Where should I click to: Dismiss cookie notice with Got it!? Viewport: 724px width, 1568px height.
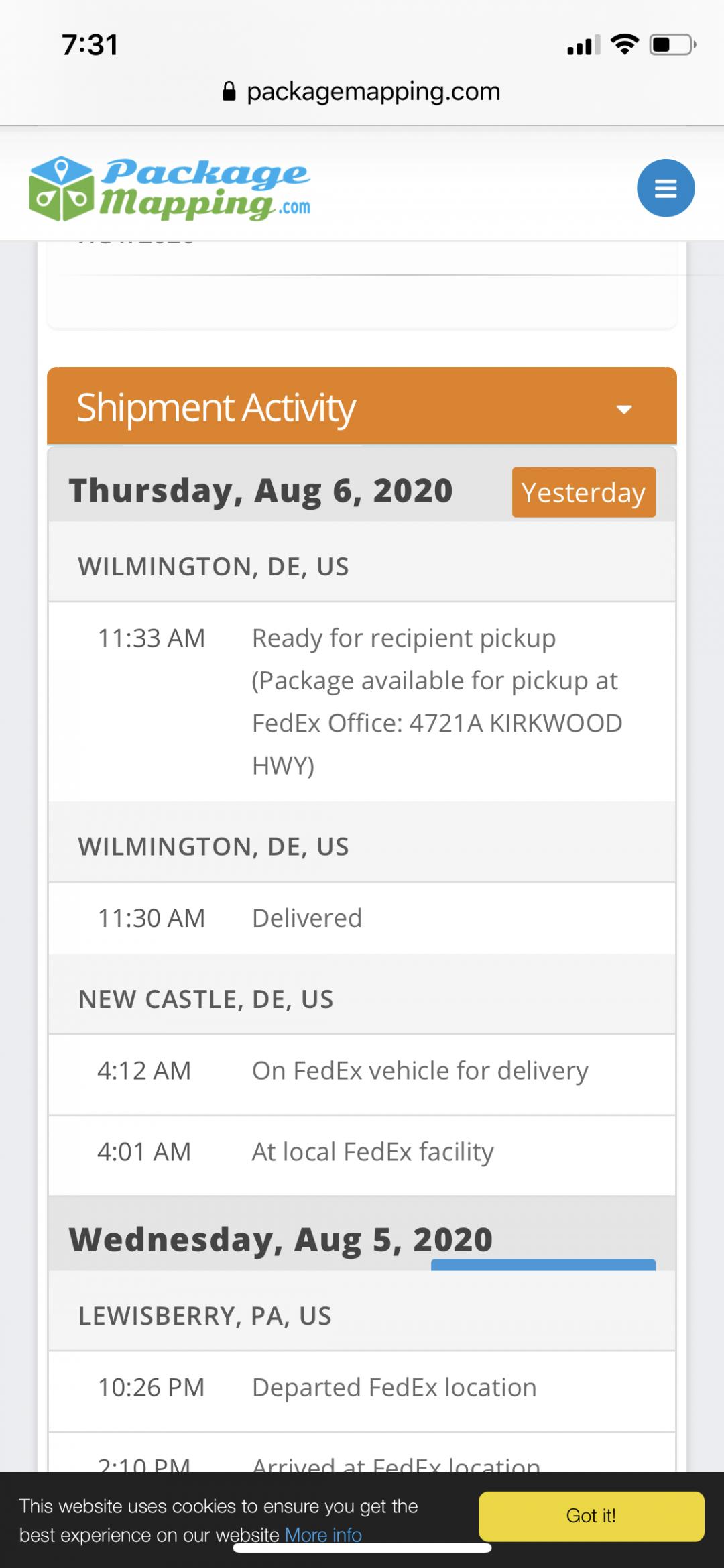click(x=591, y=1516)
